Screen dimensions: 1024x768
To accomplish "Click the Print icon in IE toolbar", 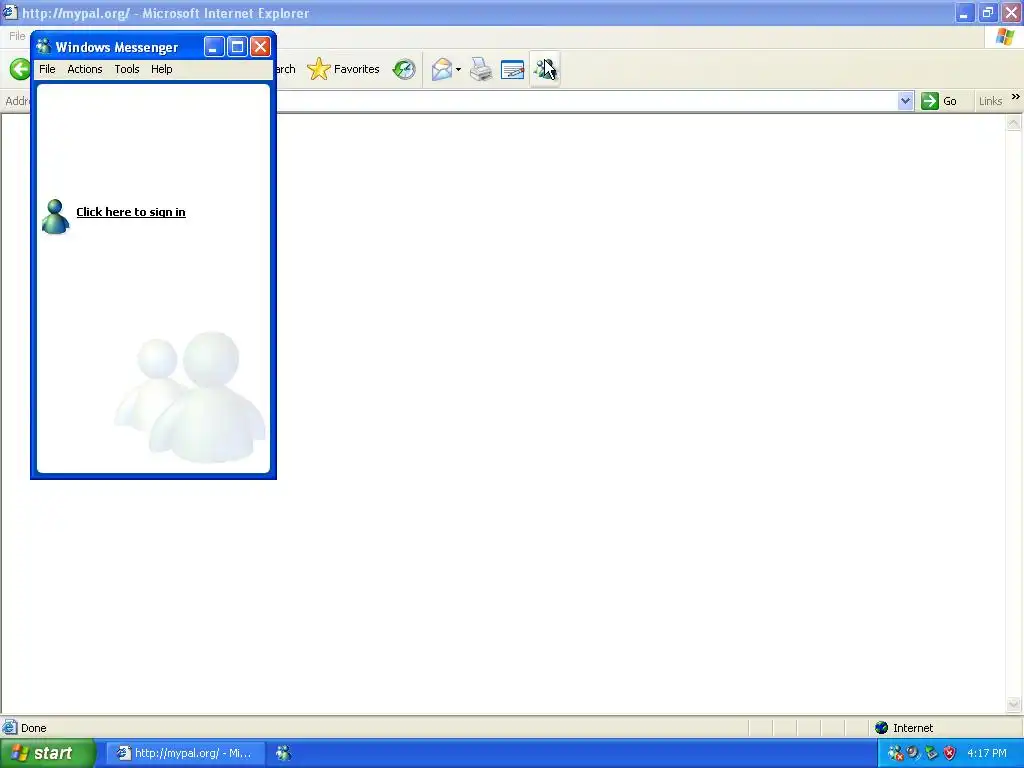I will pos(481,69).
